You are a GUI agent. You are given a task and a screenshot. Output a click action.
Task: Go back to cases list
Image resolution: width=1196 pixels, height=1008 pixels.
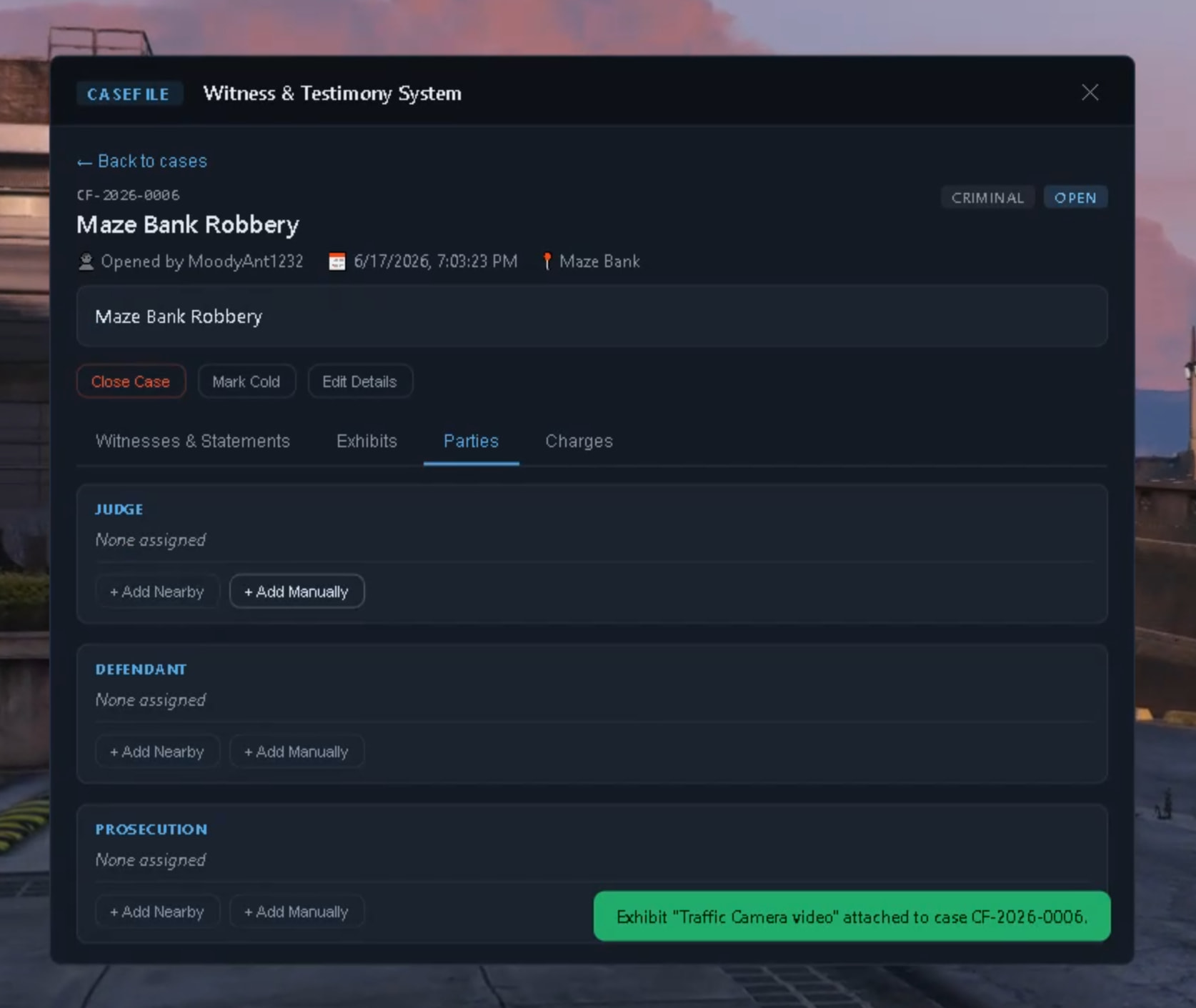(142, 161)
